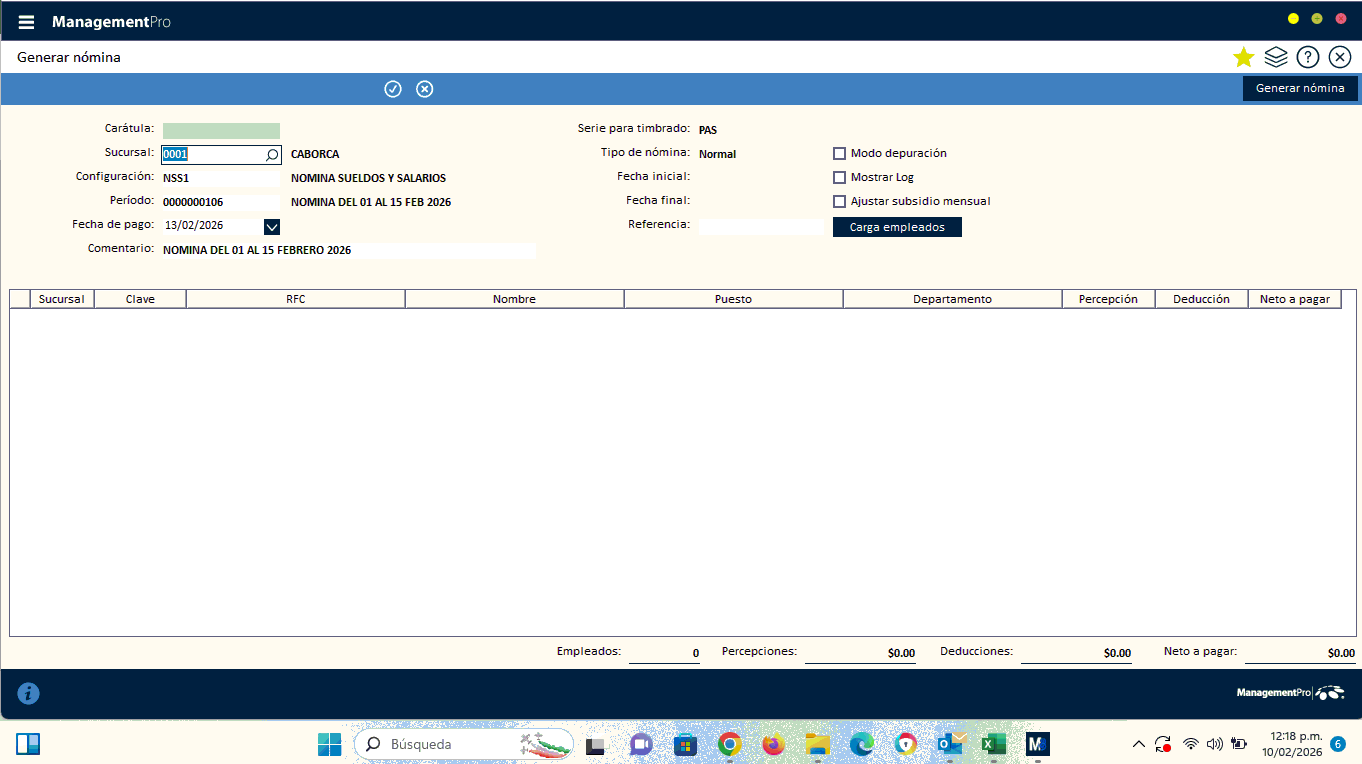Image resolution: width=1362 pixels, height=764 pixels.
Task: Click the Departamento column header
Action: pos(952,299)
